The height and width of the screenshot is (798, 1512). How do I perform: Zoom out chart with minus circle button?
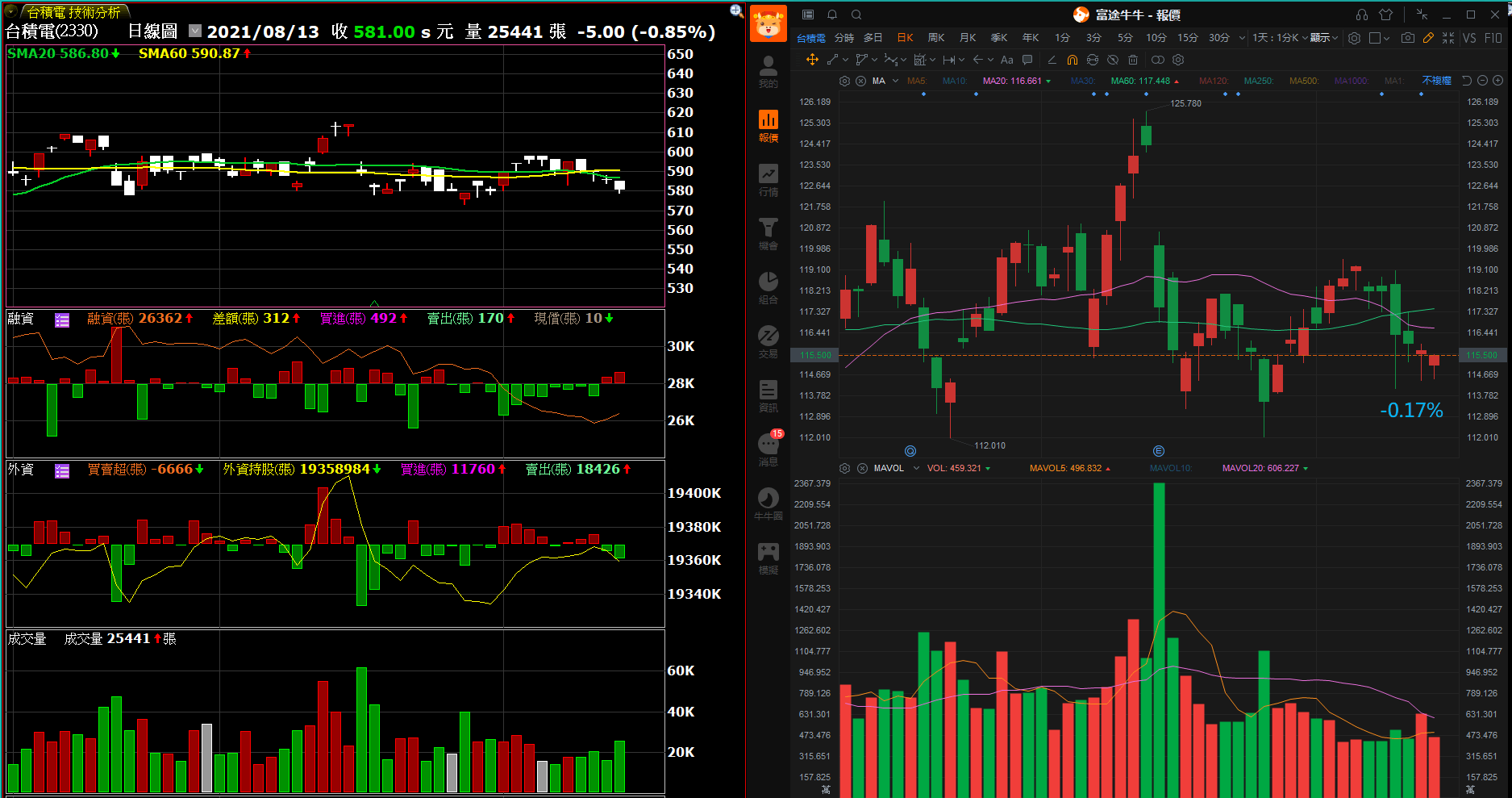click(1482, 81)
